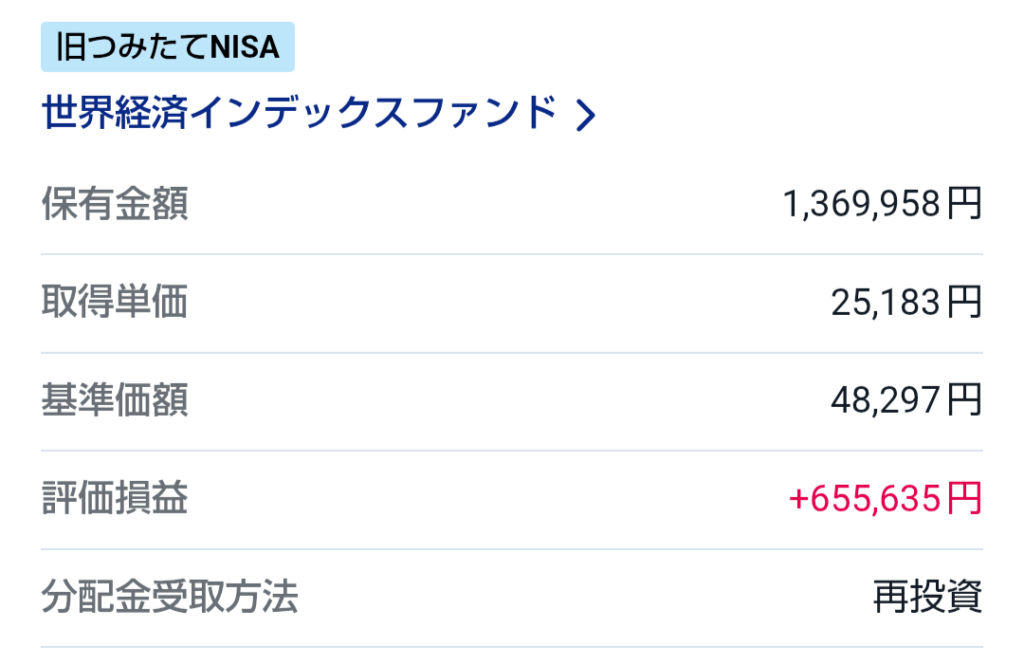
Task: Click the divider line below the 保有金額 row
Action: click(511, 255)
